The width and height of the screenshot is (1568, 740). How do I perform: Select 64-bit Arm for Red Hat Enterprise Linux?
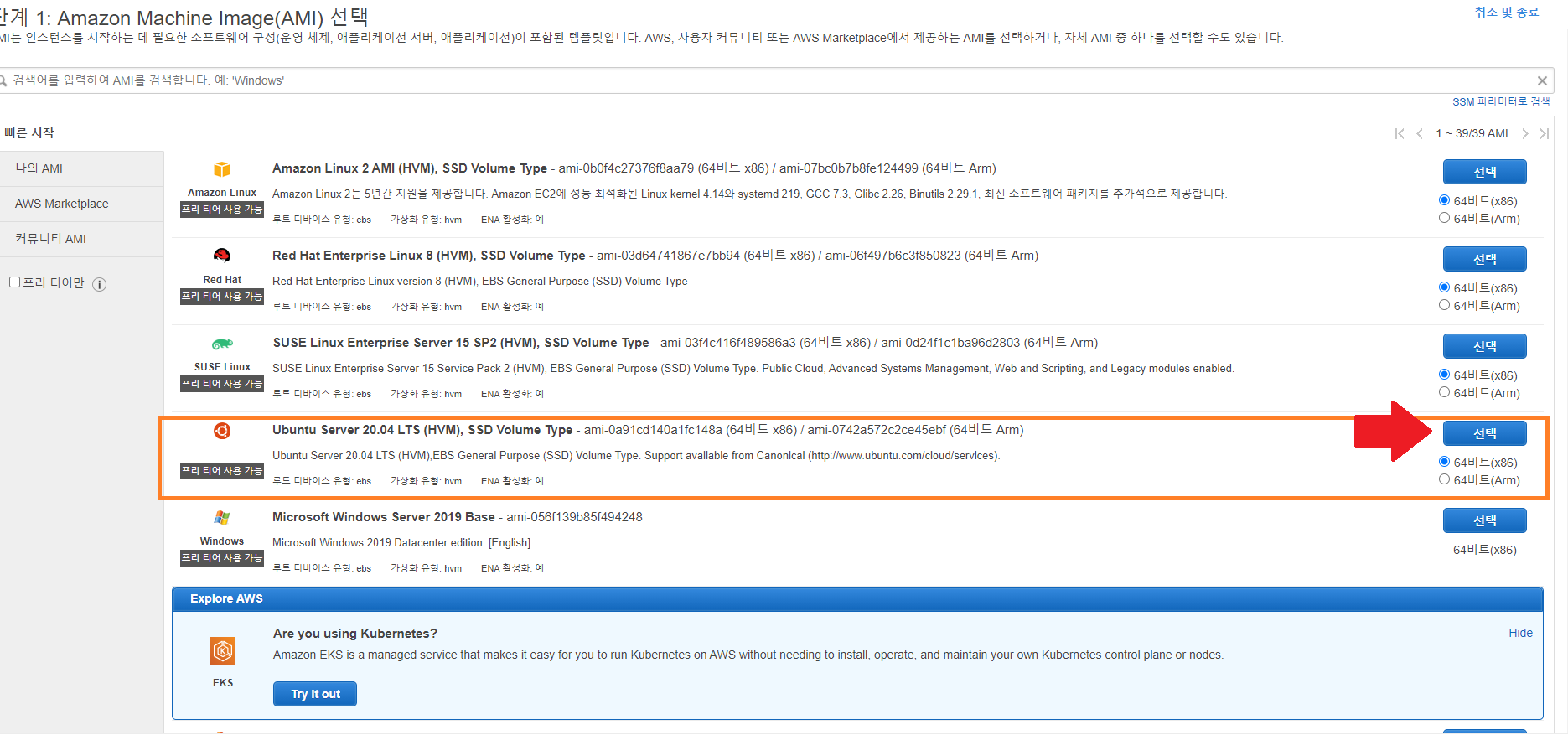(1444, 305)
